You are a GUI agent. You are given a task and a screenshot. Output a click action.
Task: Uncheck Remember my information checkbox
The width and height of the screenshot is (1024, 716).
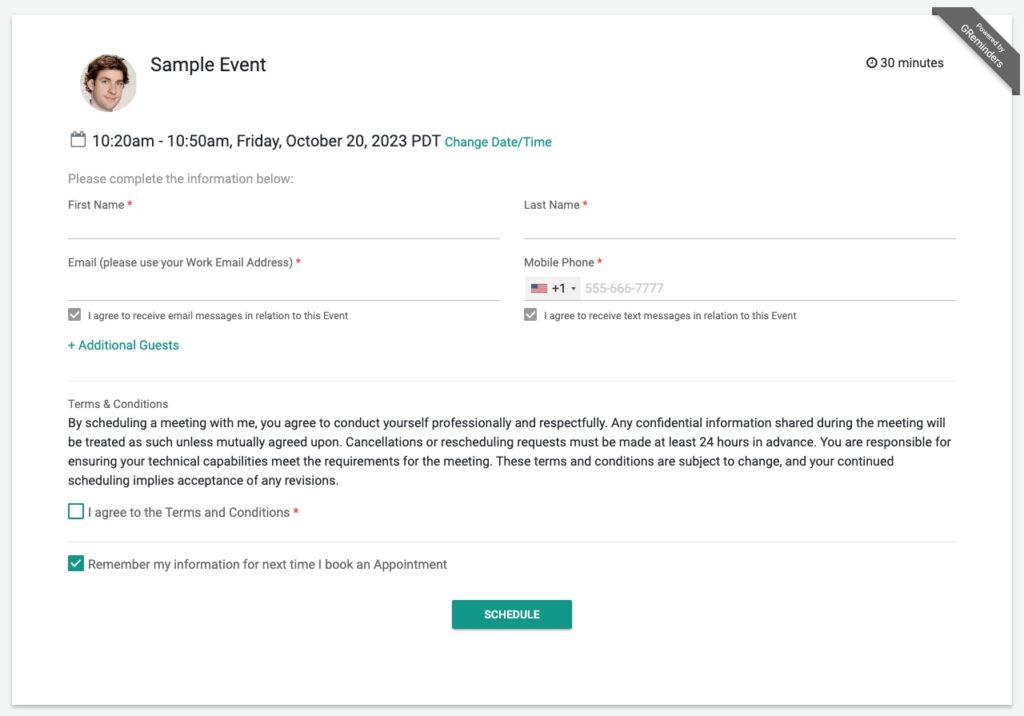point(76,563)
